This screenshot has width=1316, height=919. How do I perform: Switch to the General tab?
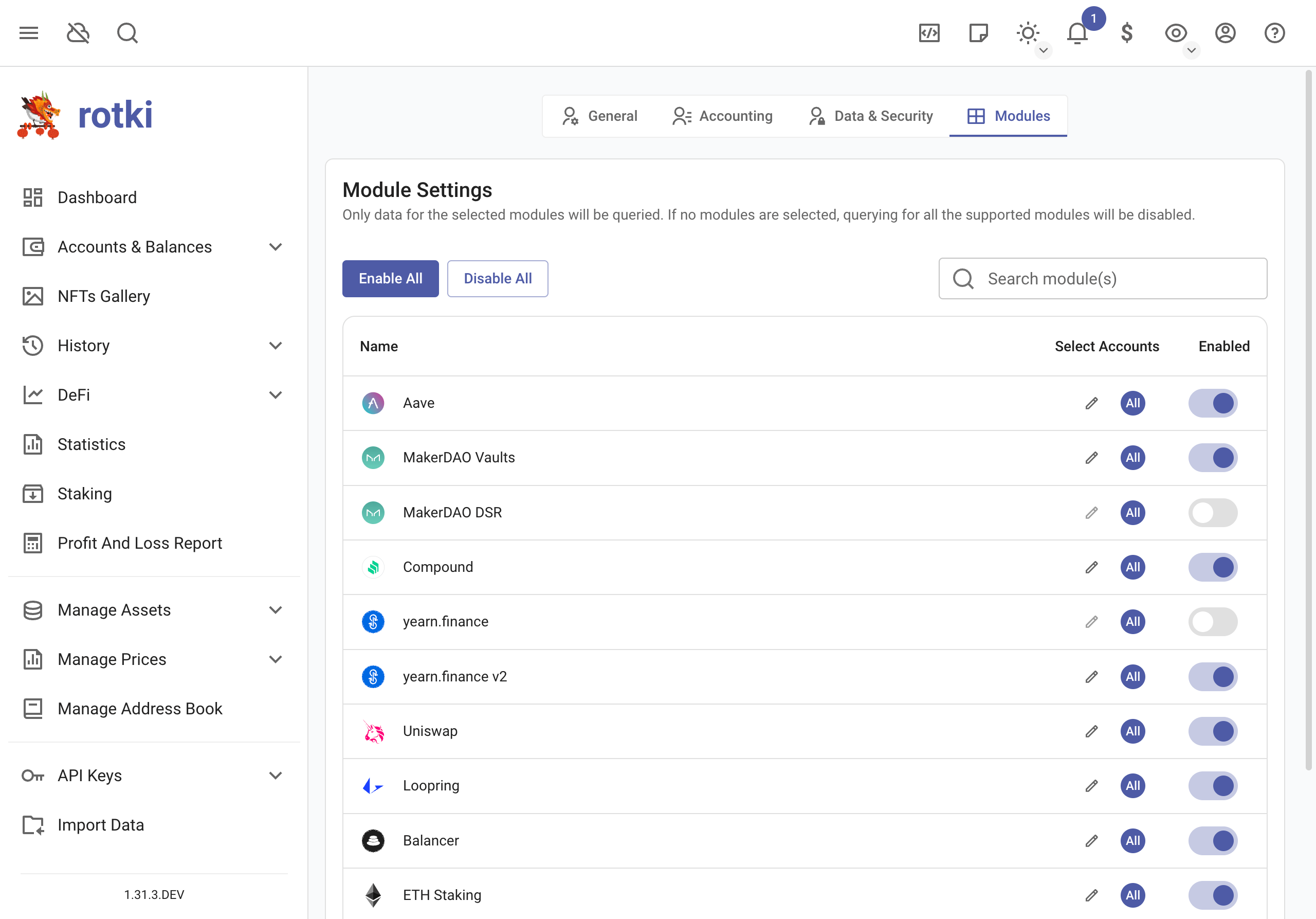coord(599,116)
